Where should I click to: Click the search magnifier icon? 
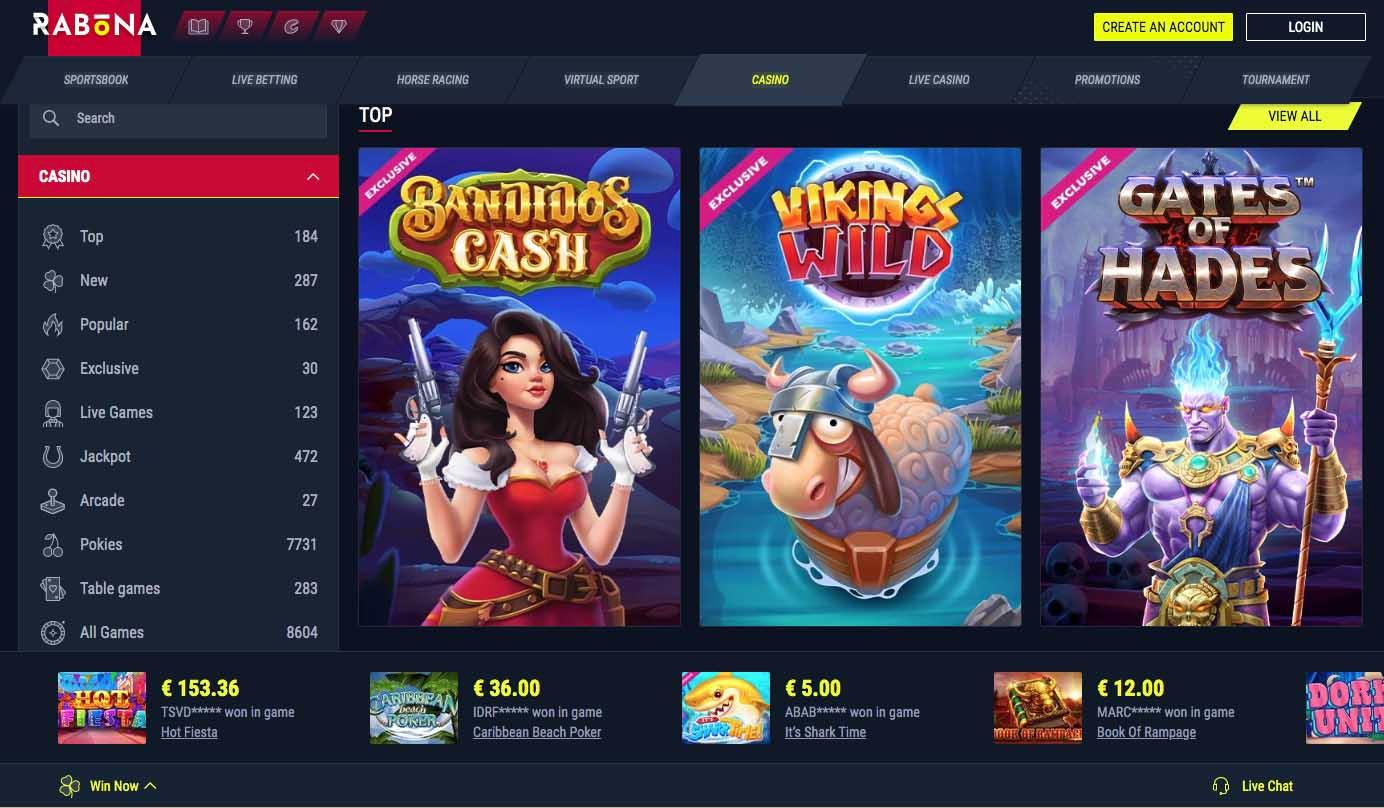click(52, 118)
